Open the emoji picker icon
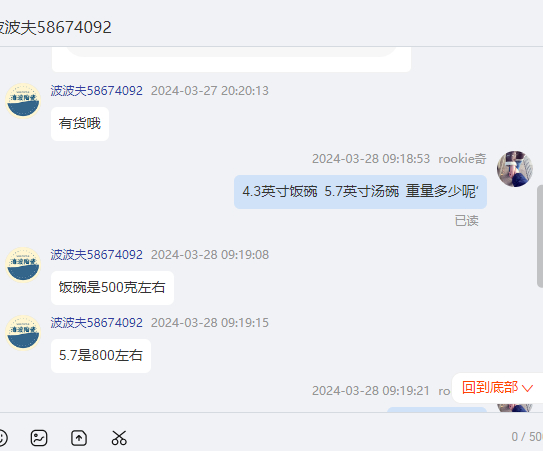Image resolution: width=543 pixels, height=451 pixels. 2,438
